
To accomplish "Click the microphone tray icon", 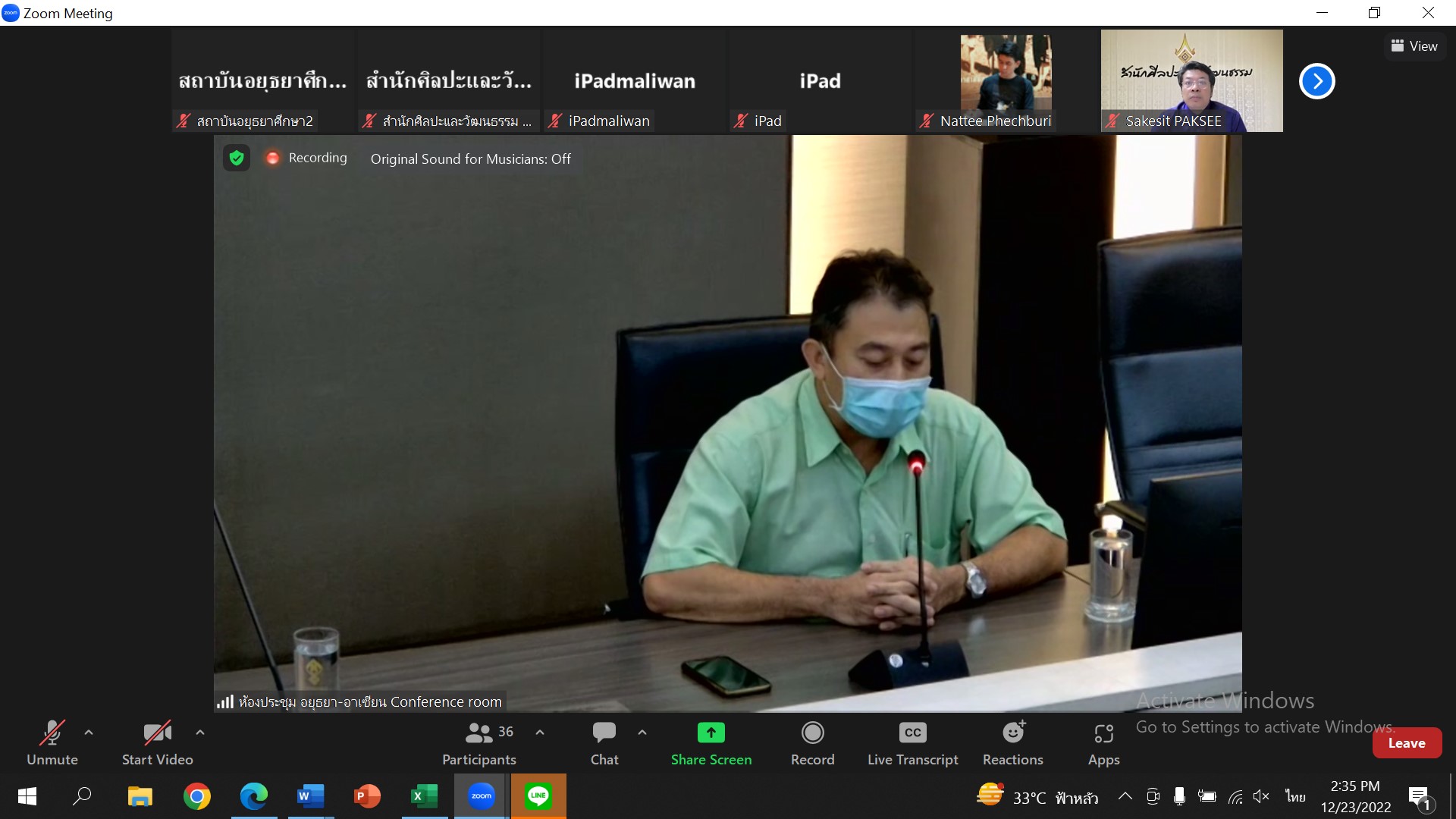I will [1179, 796].
